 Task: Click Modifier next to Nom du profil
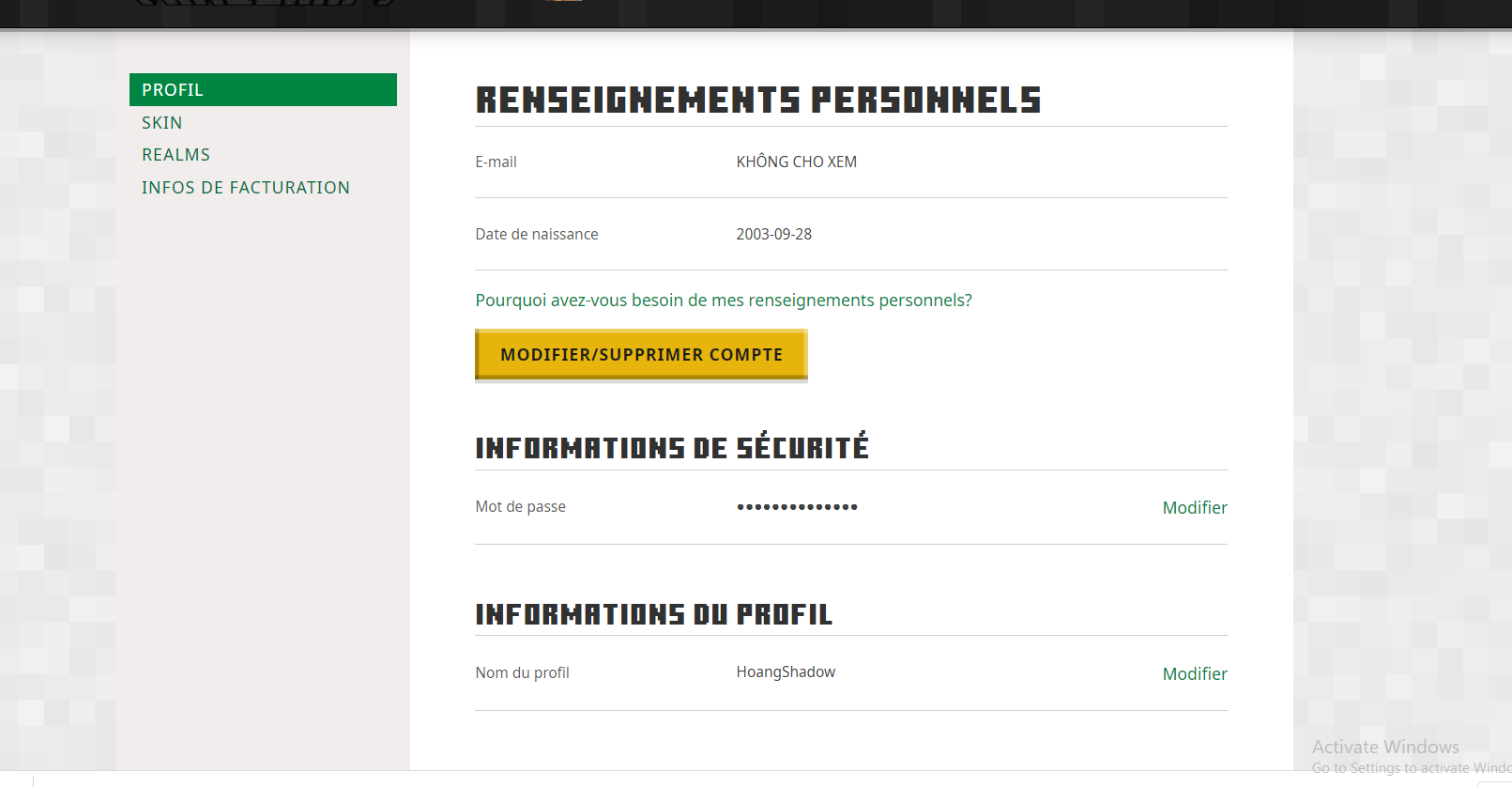(1194, 674)
